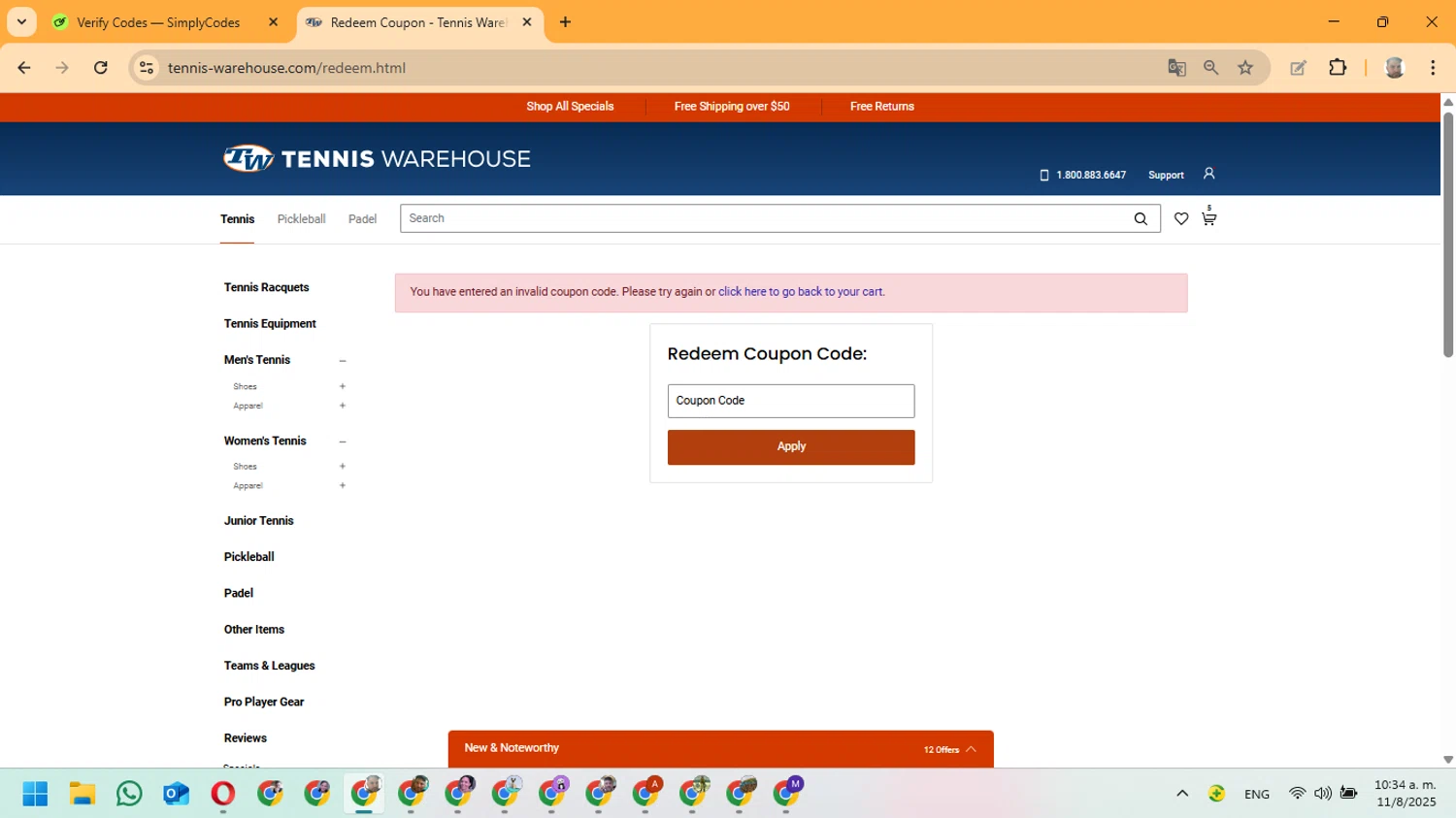Open a new browser tab
1456x818 pixels.
(566, 22)
